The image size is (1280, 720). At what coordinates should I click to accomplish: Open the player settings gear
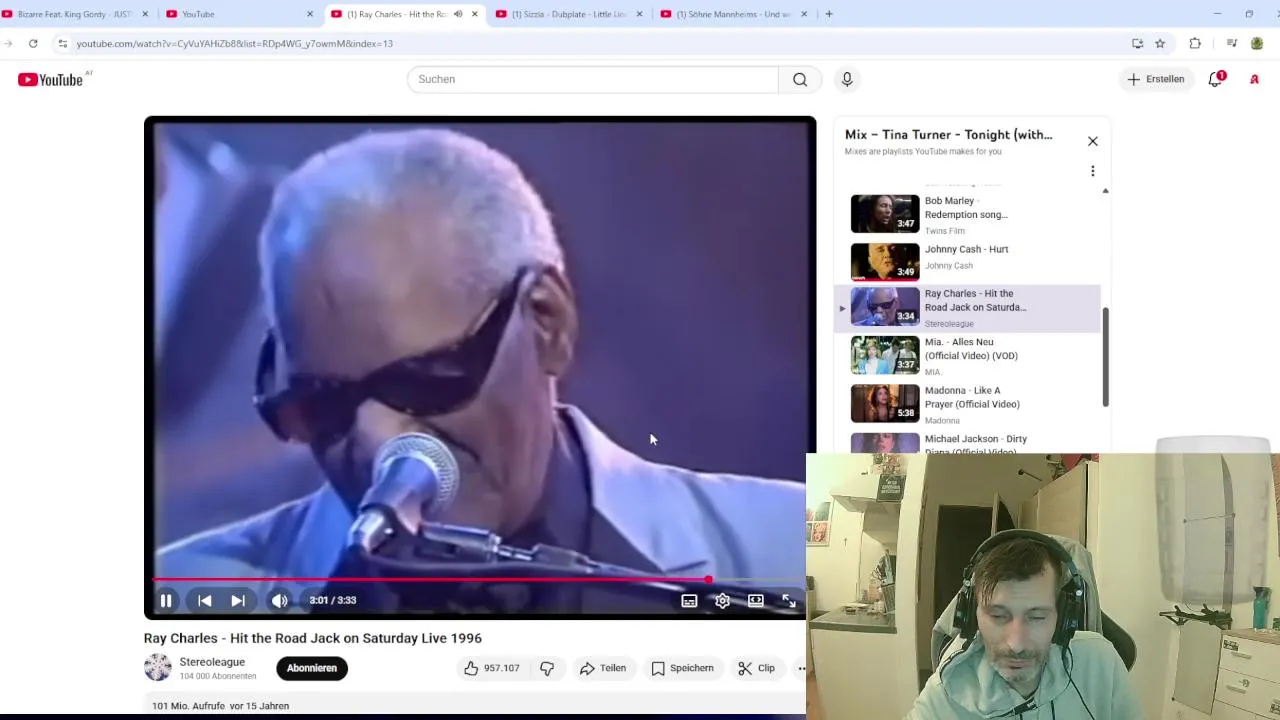pos(722,601)
